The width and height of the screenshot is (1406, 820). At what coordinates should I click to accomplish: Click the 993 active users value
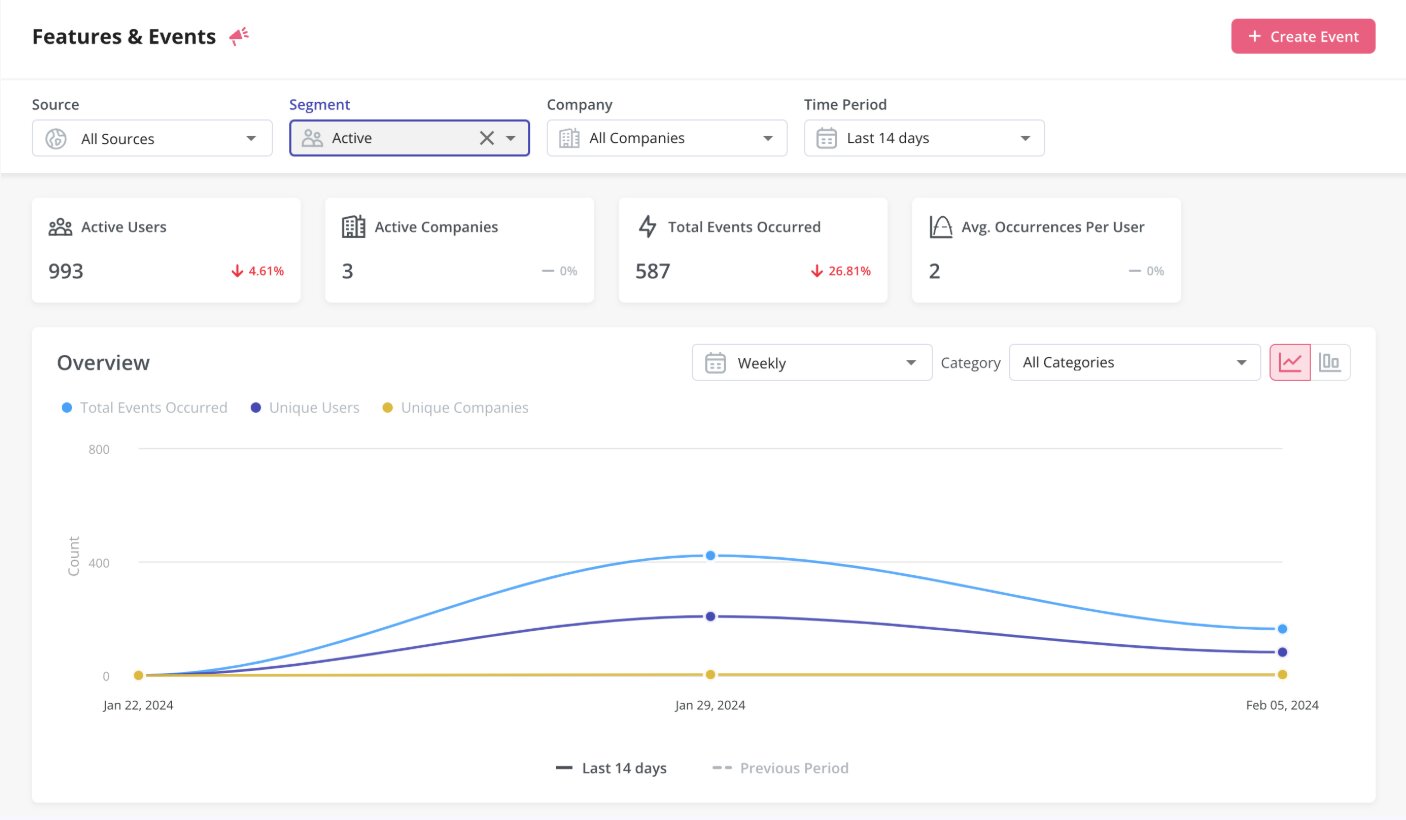pyautogui.click(x=66, y=271)
